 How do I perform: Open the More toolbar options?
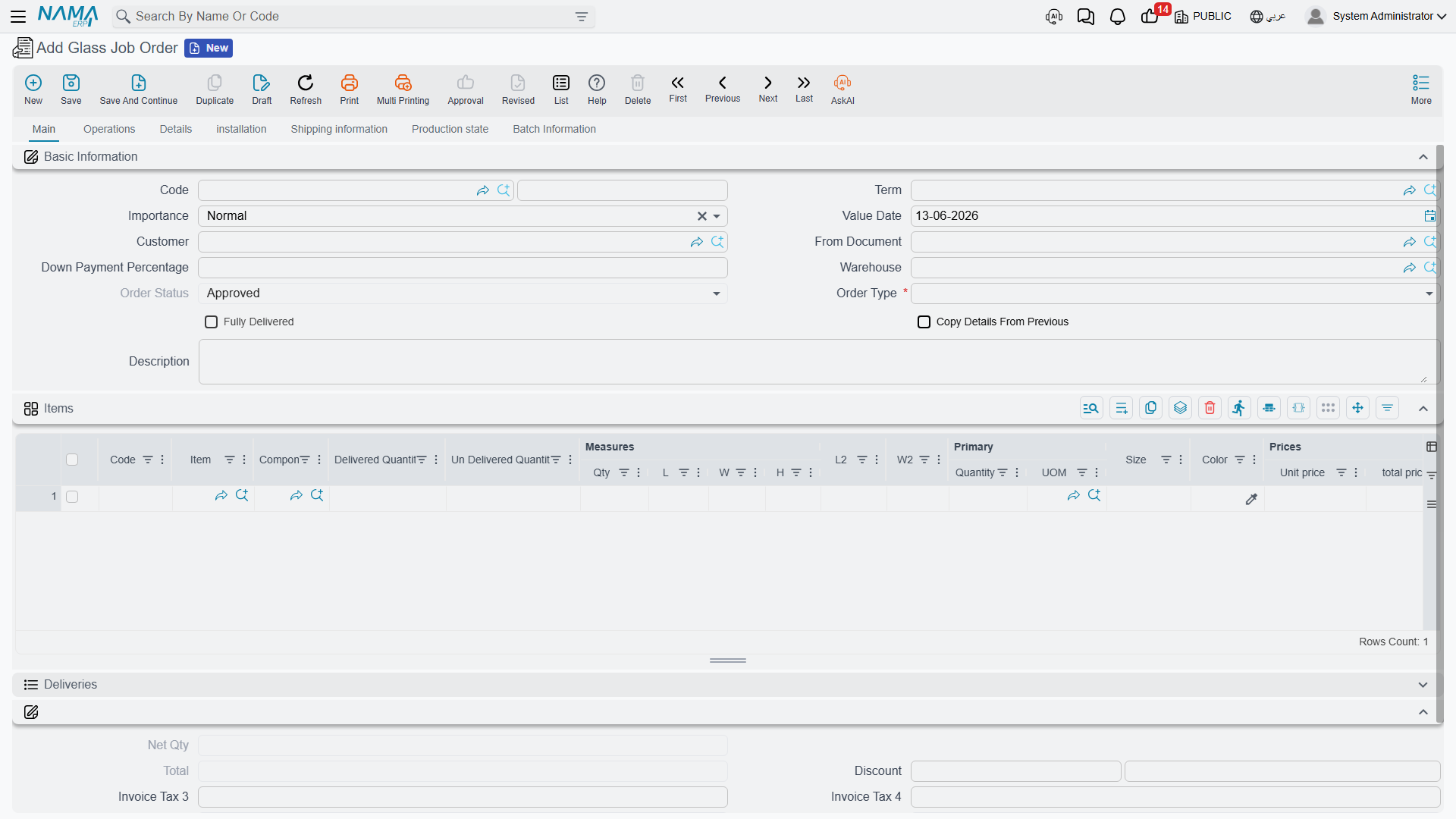pos(1421,89)
